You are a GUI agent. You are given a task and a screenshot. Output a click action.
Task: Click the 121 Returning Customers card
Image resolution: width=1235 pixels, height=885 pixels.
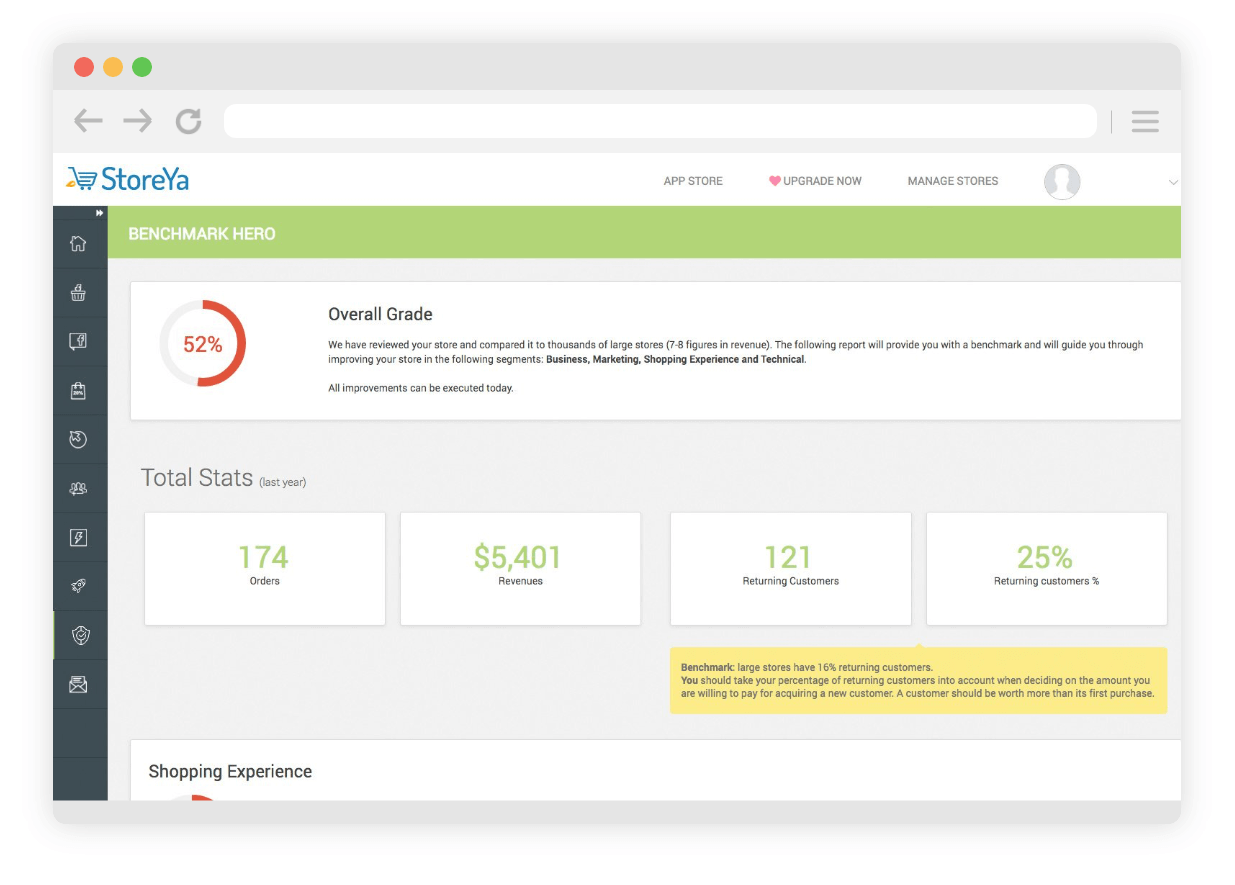pyautogui.click(x=790, y=569)
